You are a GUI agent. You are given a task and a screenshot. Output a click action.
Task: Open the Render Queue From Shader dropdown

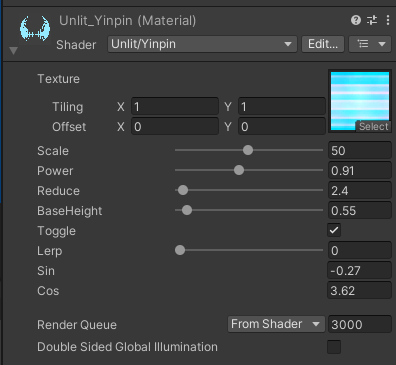coord(276,324)
